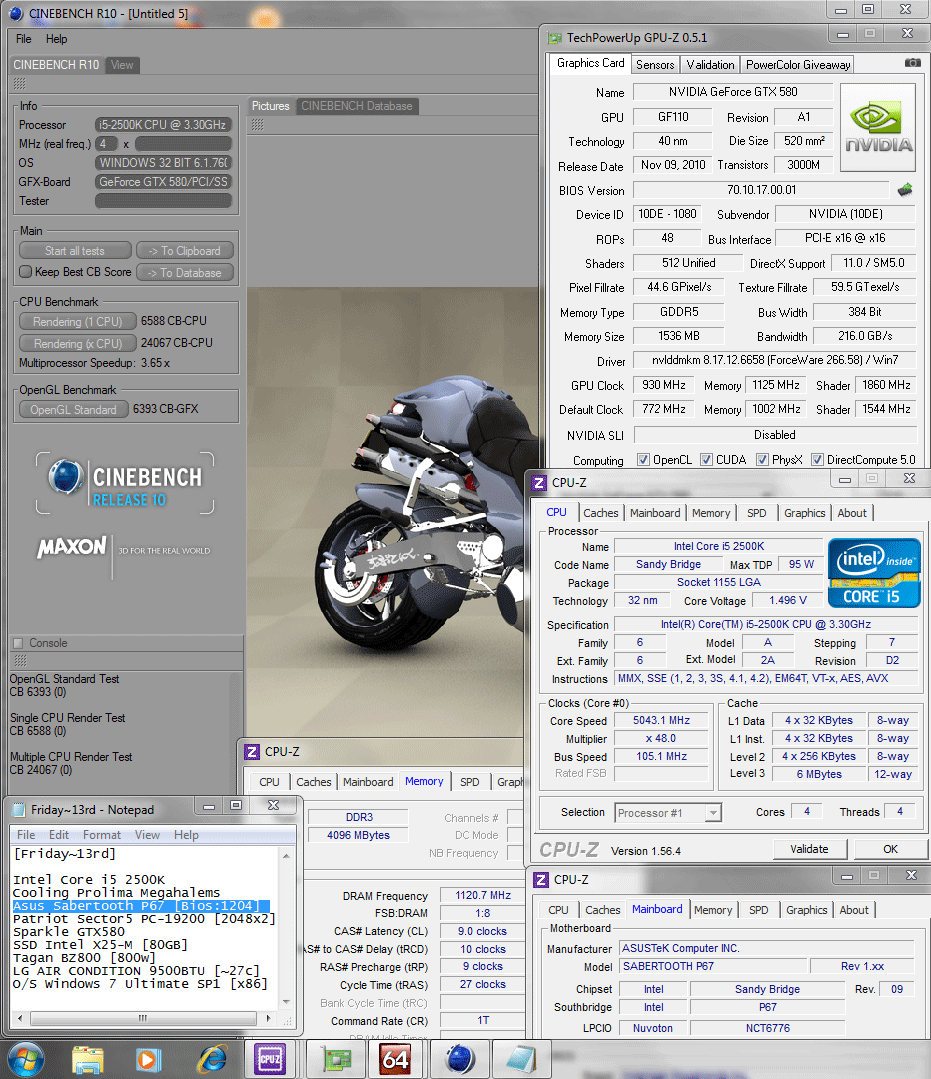Click the To Database button
931x1079 pixels.
coord(185,273)
